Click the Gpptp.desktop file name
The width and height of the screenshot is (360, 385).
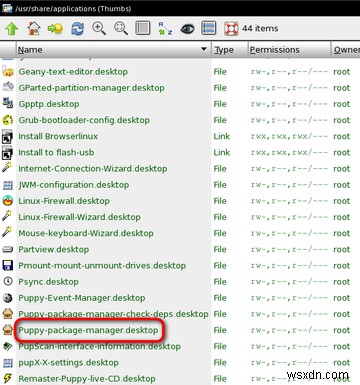click(49, 104)
